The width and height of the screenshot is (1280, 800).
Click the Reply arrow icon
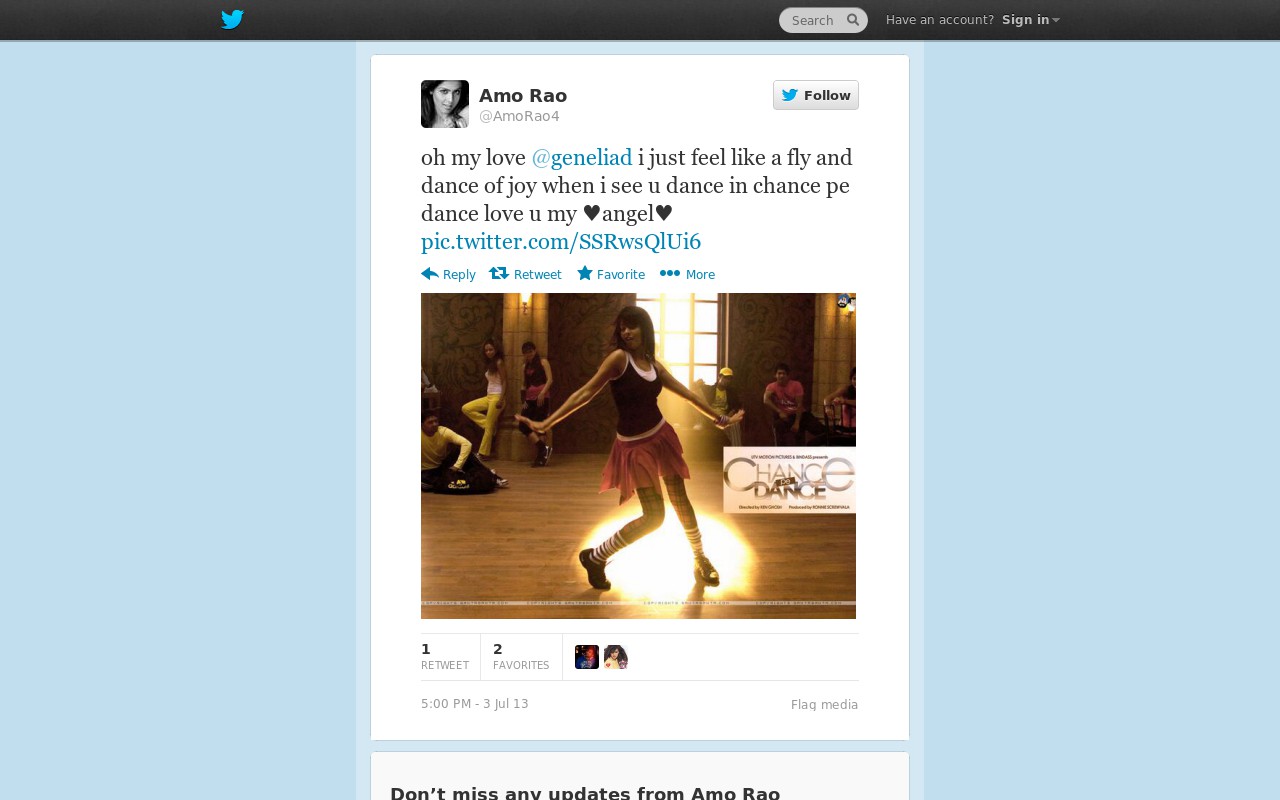pos(430,274)
